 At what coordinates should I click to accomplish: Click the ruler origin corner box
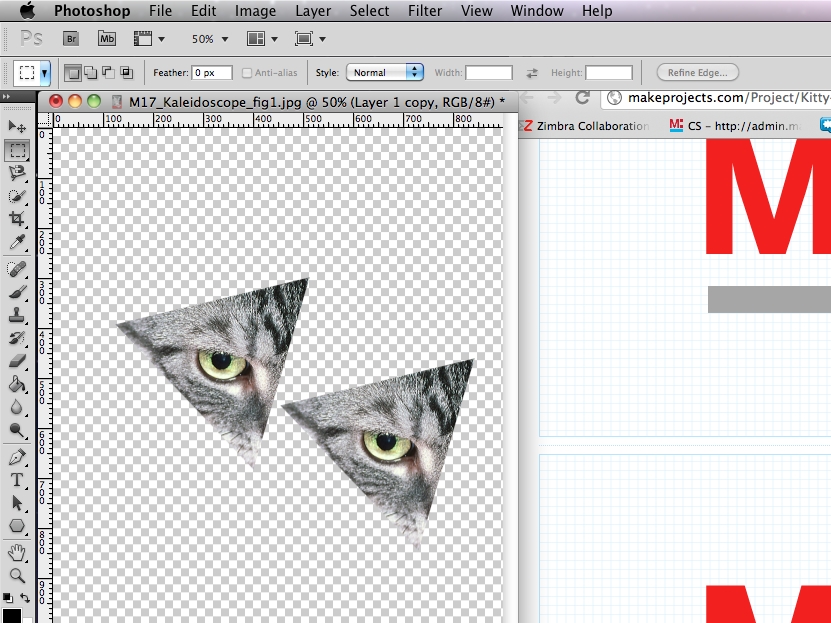45,120
